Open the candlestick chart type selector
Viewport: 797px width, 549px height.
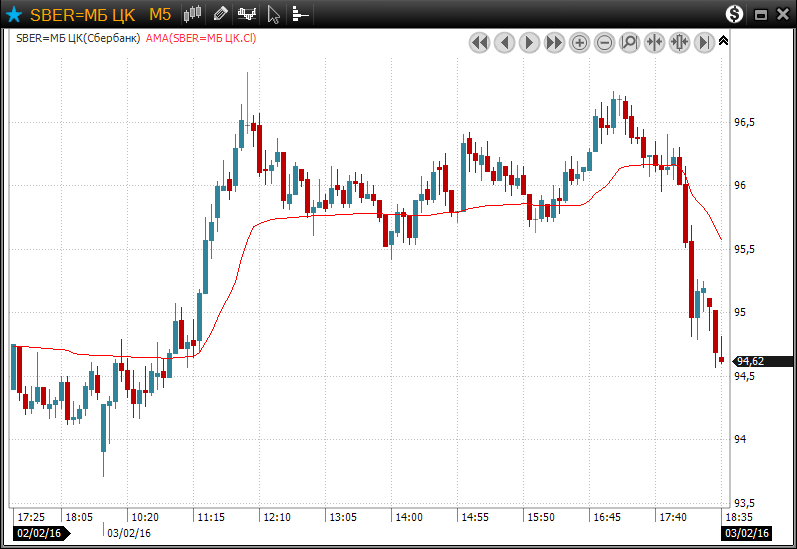point(194,14)
